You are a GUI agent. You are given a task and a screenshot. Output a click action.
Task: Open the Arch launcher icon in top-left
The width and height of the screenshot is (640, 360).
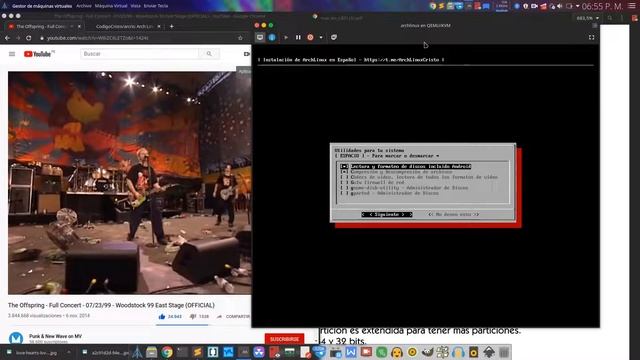point(5,6)
